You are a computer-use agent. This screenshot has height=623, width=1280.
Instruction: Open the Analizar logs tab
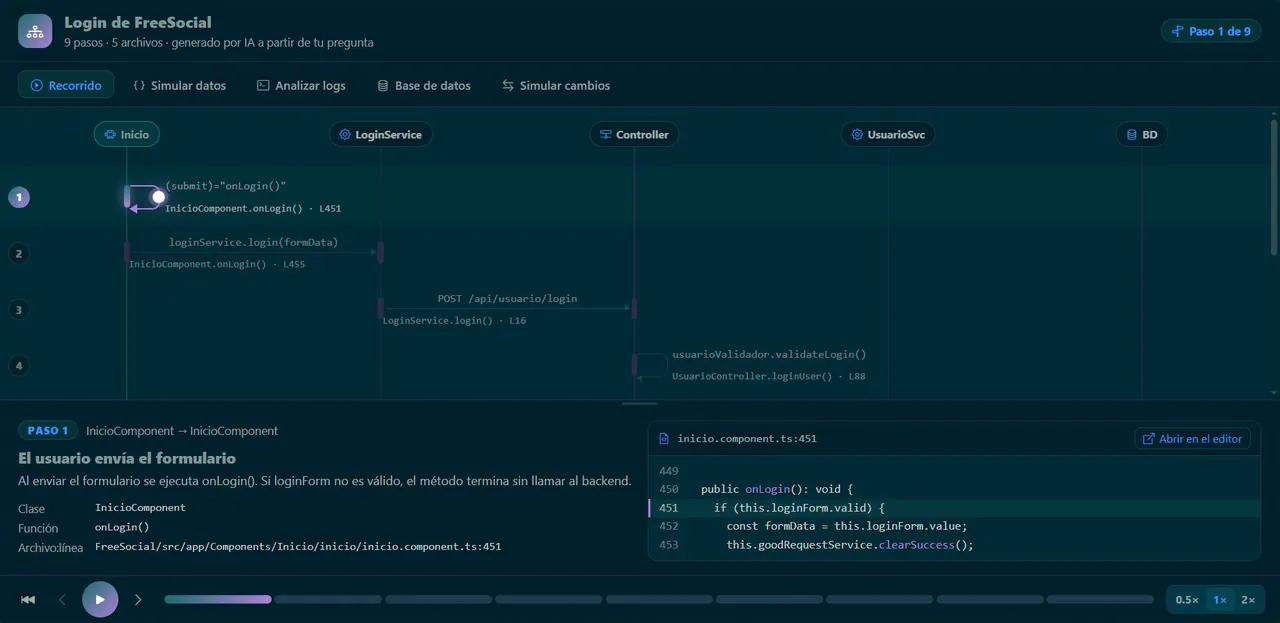(x=301, y=85)
